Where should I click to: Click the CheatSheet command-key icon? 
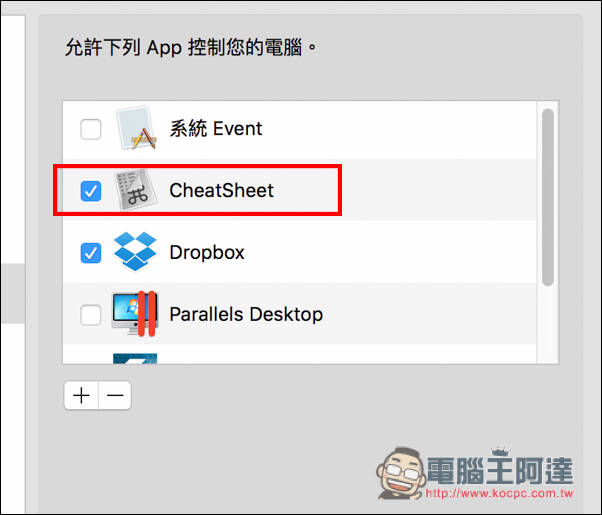pyautogui.click(x=136, y=190)
